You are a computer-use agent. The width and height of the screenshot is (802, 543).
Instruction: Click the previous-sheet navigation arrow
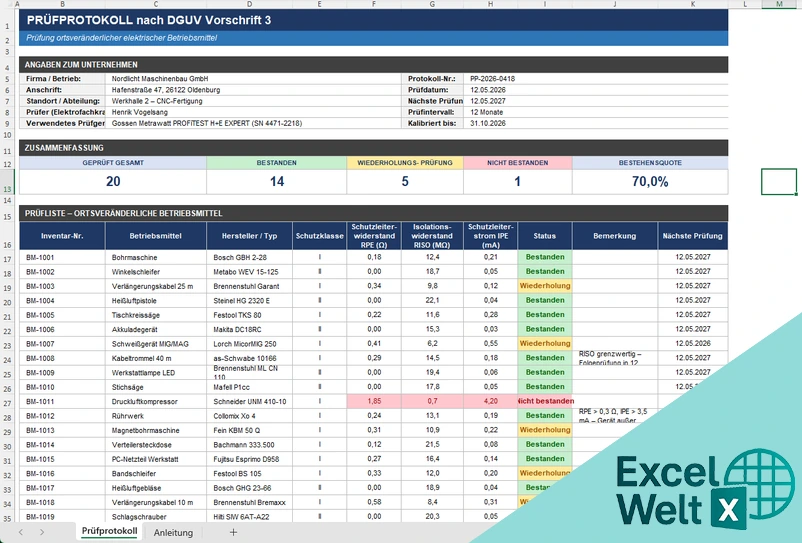pos(20,532)
